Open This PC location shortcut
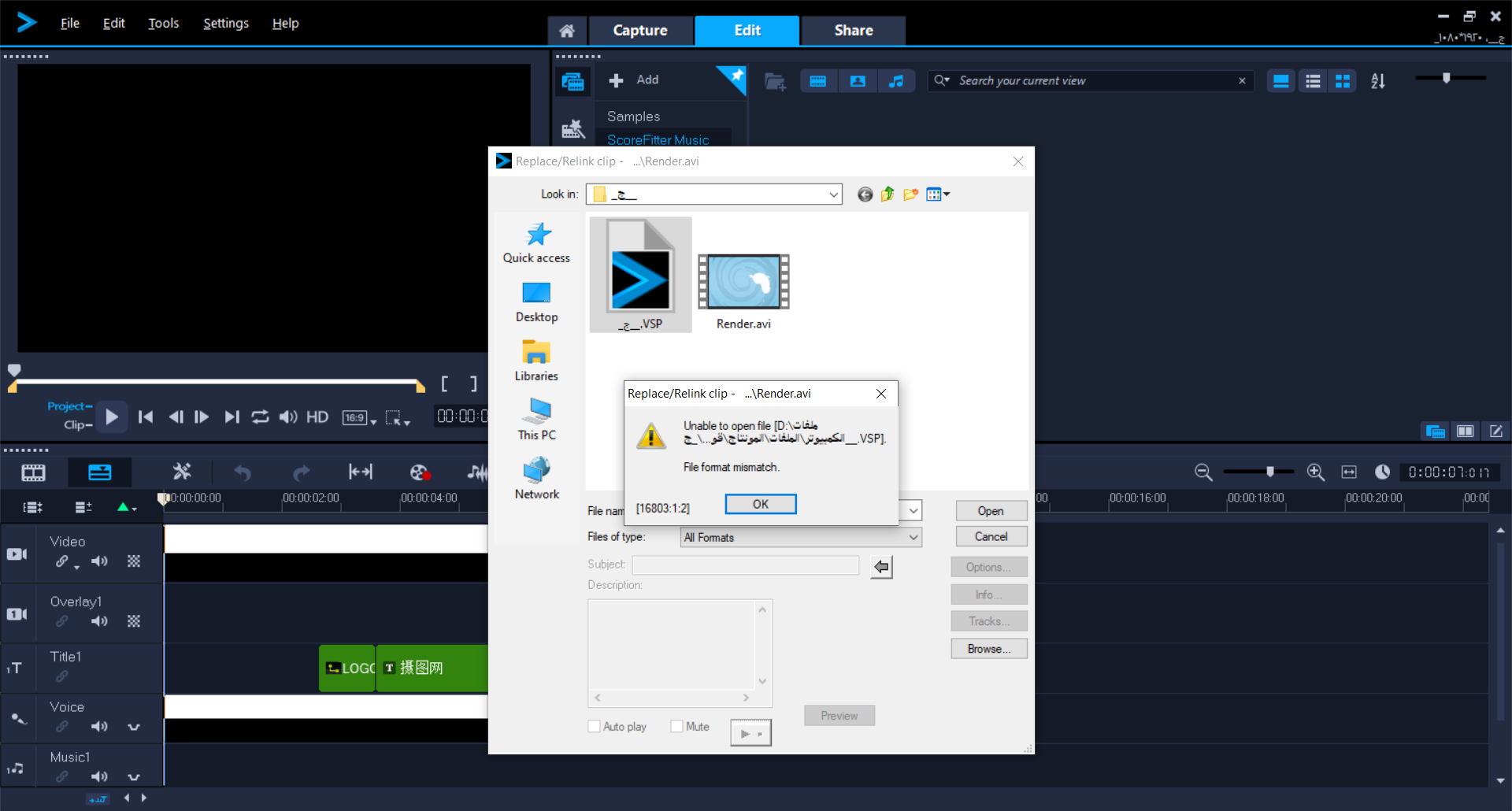The image size is (1512, 811). pos(536,419)
